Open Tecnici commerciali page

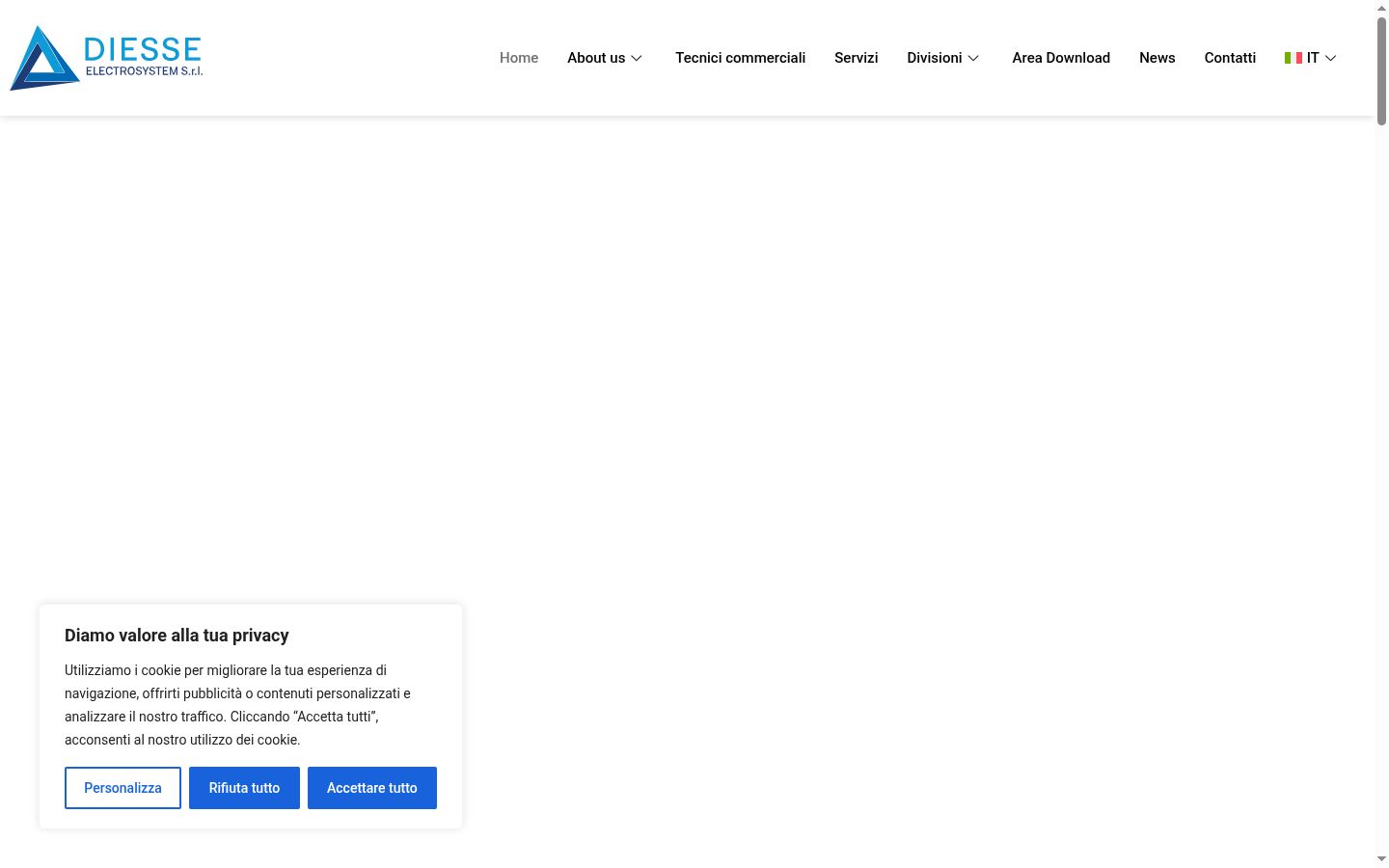pyautogui.click(x=740, y=58)
